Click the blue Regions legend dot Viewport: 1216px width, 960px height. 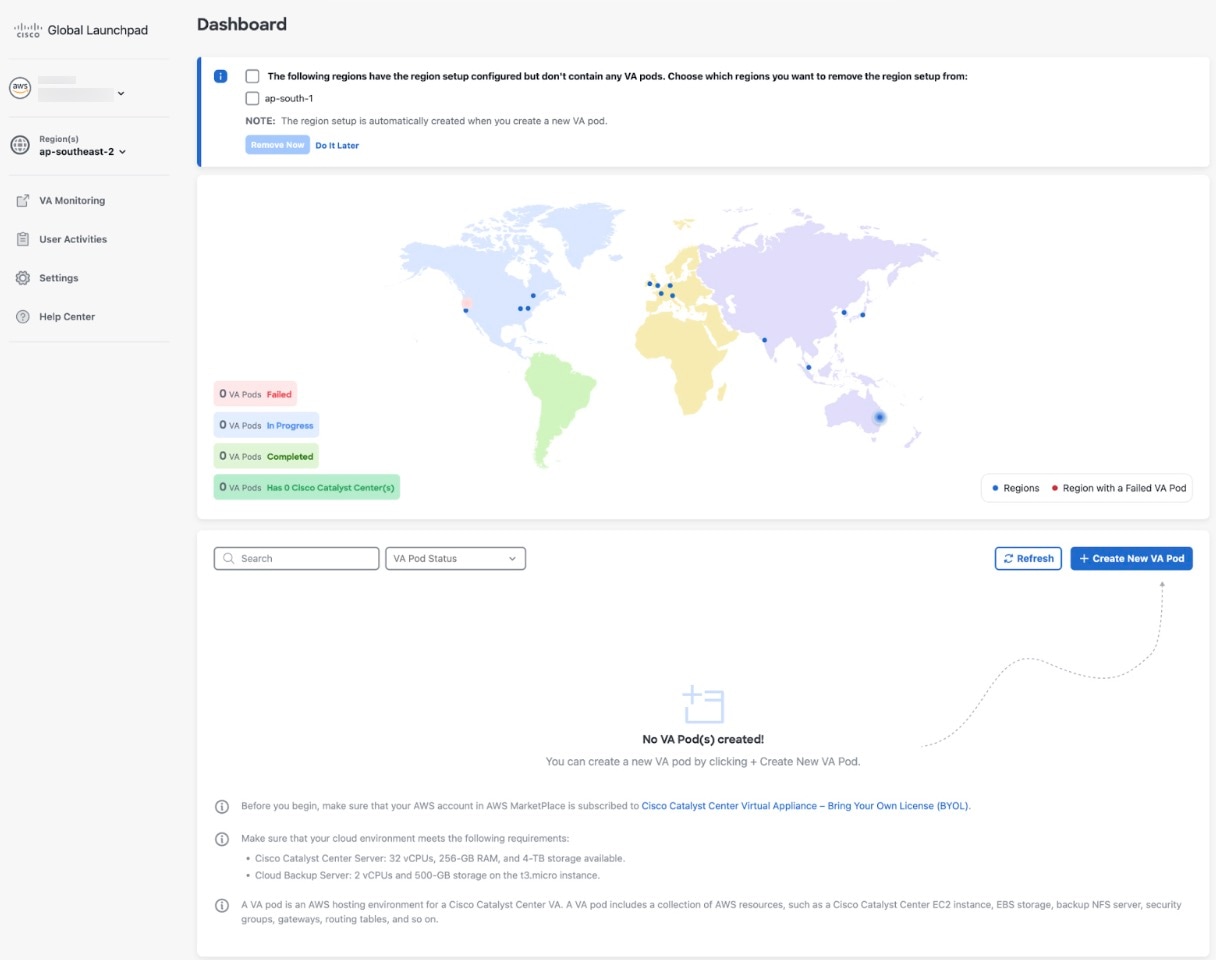pyautogui.click(x=995, y=488)
